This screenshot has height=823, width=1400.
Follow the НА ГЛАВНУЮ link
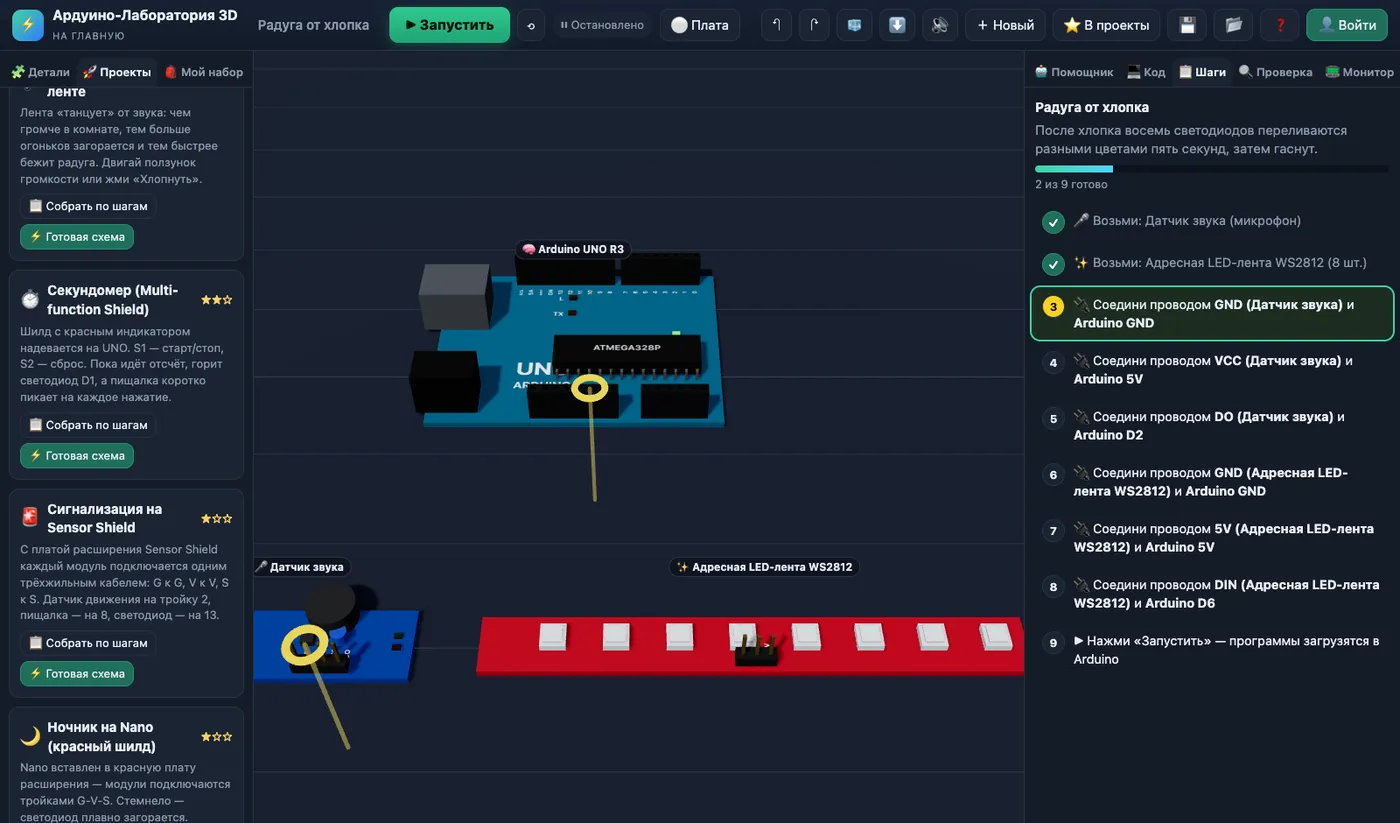click(x=89, y=36)
